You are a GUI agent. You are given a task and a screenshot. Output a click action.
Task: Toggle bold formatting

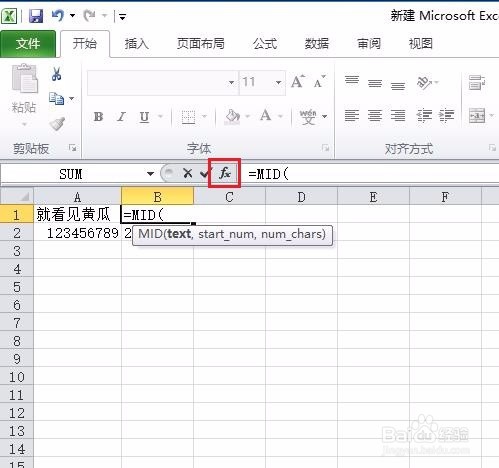click(98, 117)
